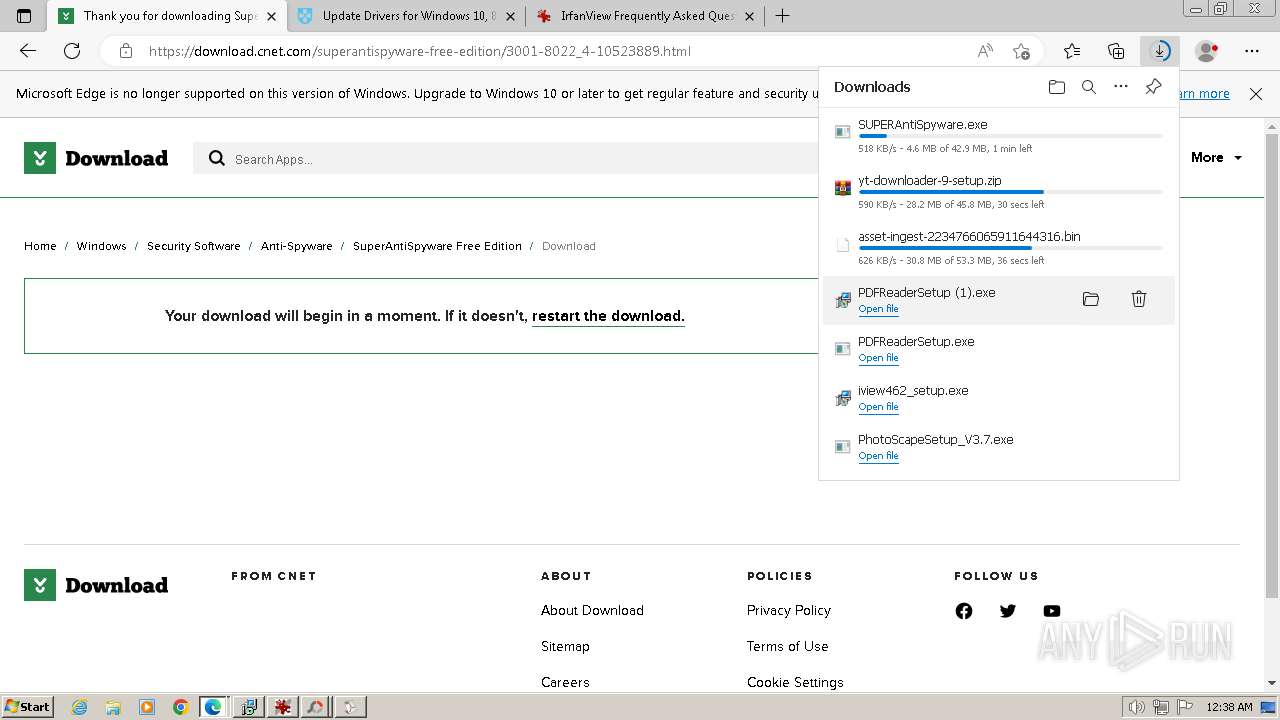
Task: Open More options in Downloads panel
Action: click(1121, 87)
